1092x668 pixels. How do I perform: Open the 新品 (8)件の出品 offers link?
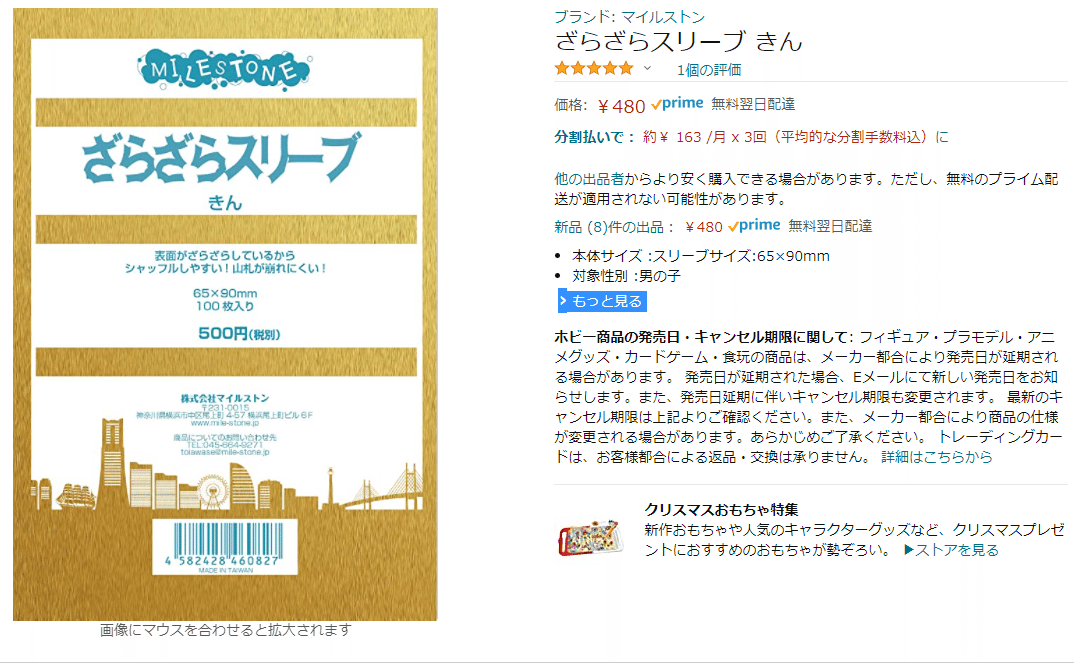pyautogui.click(x=615, y=226)
